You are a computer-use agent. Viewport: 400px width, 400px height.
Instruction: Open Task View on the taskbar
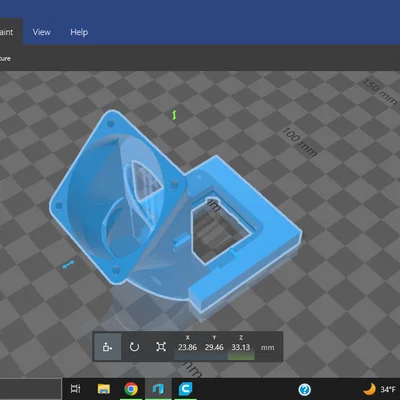tap(76, 389)
